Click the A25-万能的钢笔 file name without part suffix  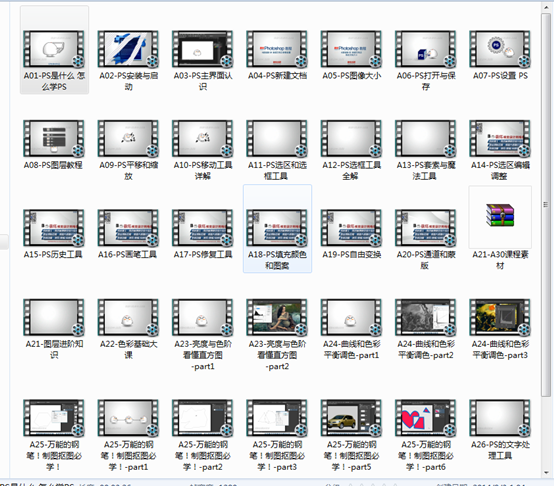coord(54,456)
